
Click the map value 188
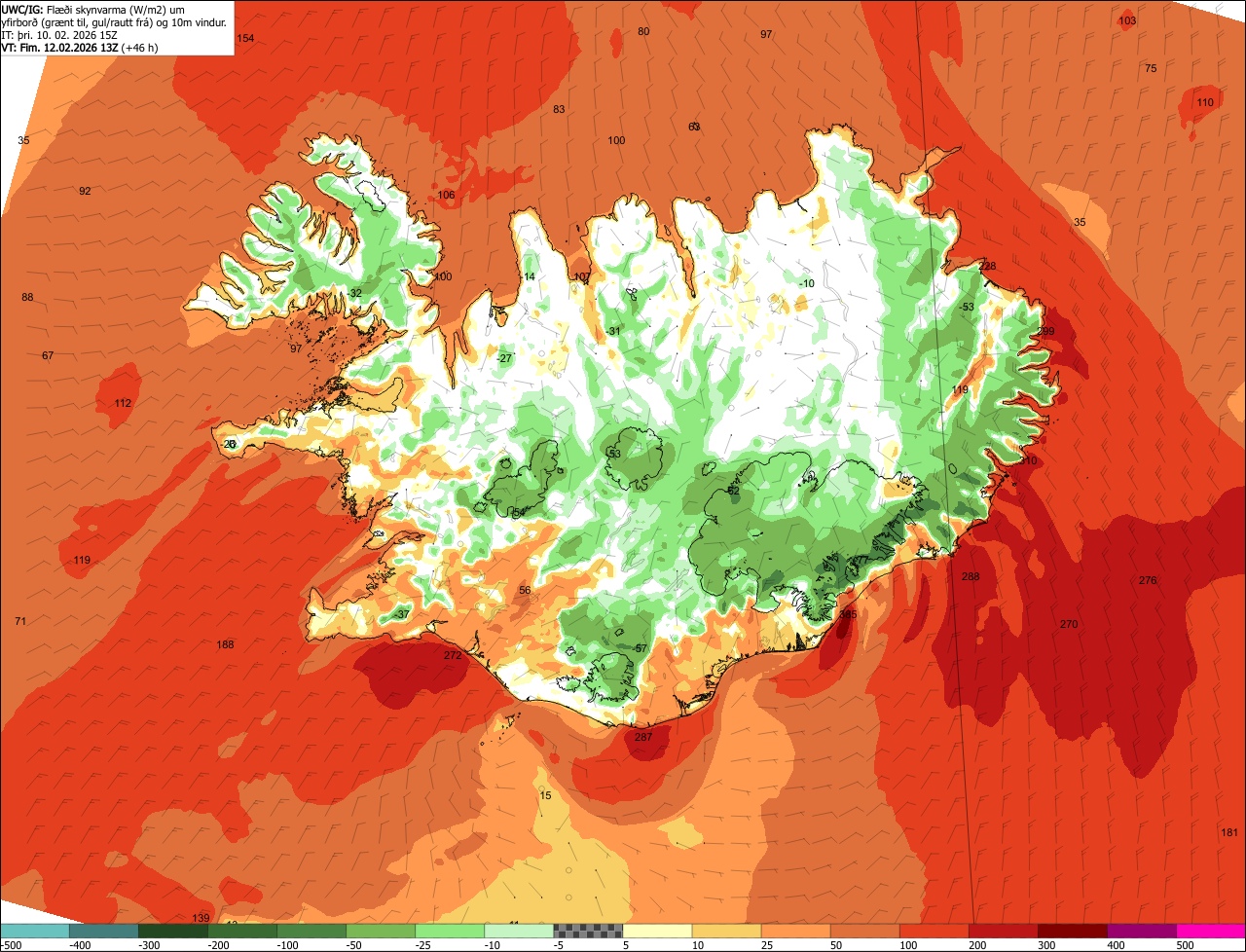click(x=225, y=644)
